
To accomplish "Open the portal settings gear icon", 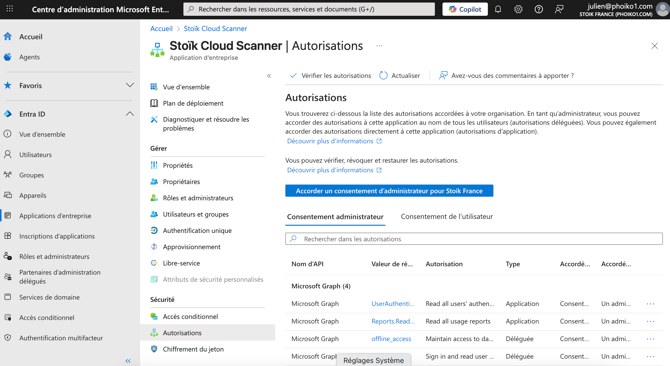I will [x=518, y=9].
